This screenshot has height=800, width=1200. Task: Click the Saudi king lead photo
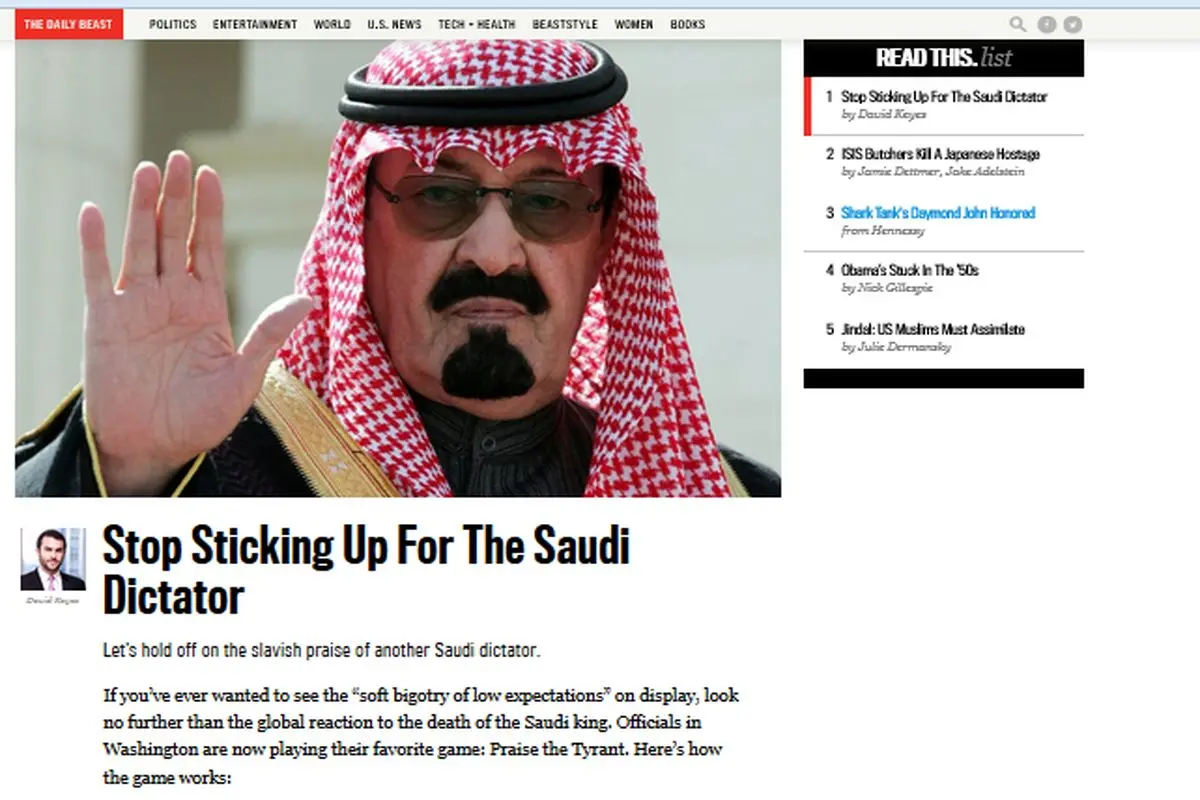click(398, 268)
